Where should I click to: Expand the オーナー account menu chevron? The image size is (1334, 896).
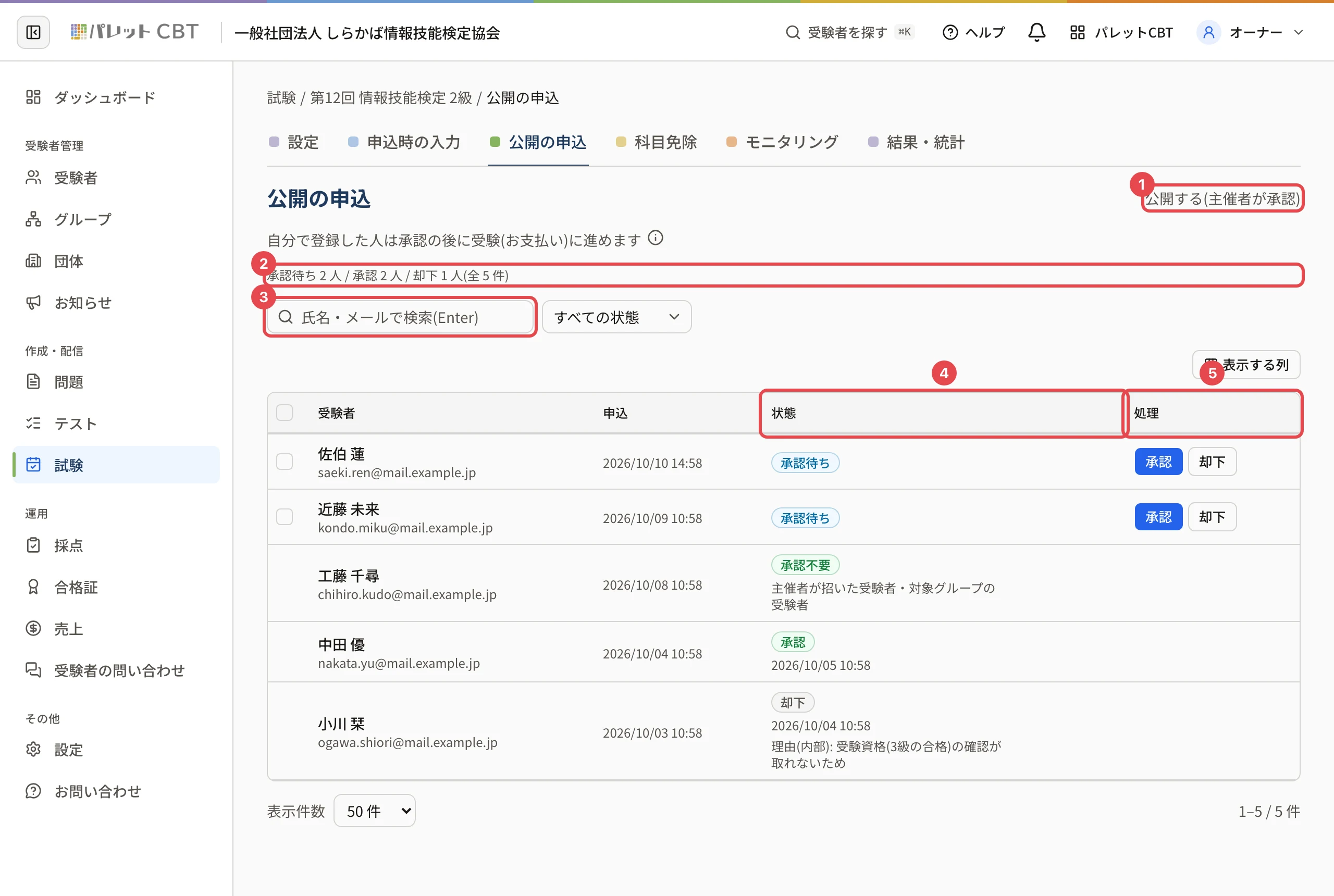(1299, 33)
